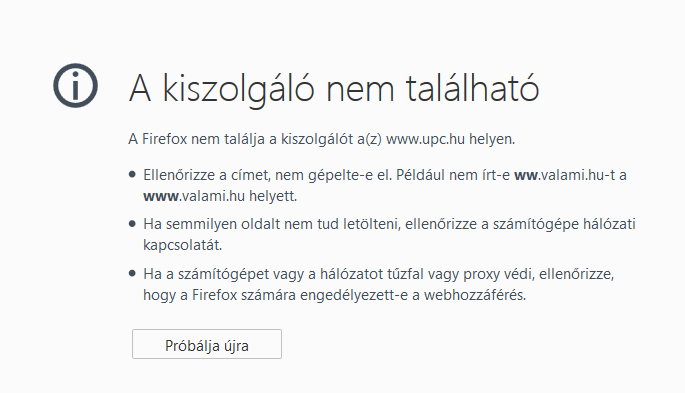The height and width of the screenshot is (393, 685).
Task: Click the bullet dot before Ellenőrizze a címet
Action: 132,175
